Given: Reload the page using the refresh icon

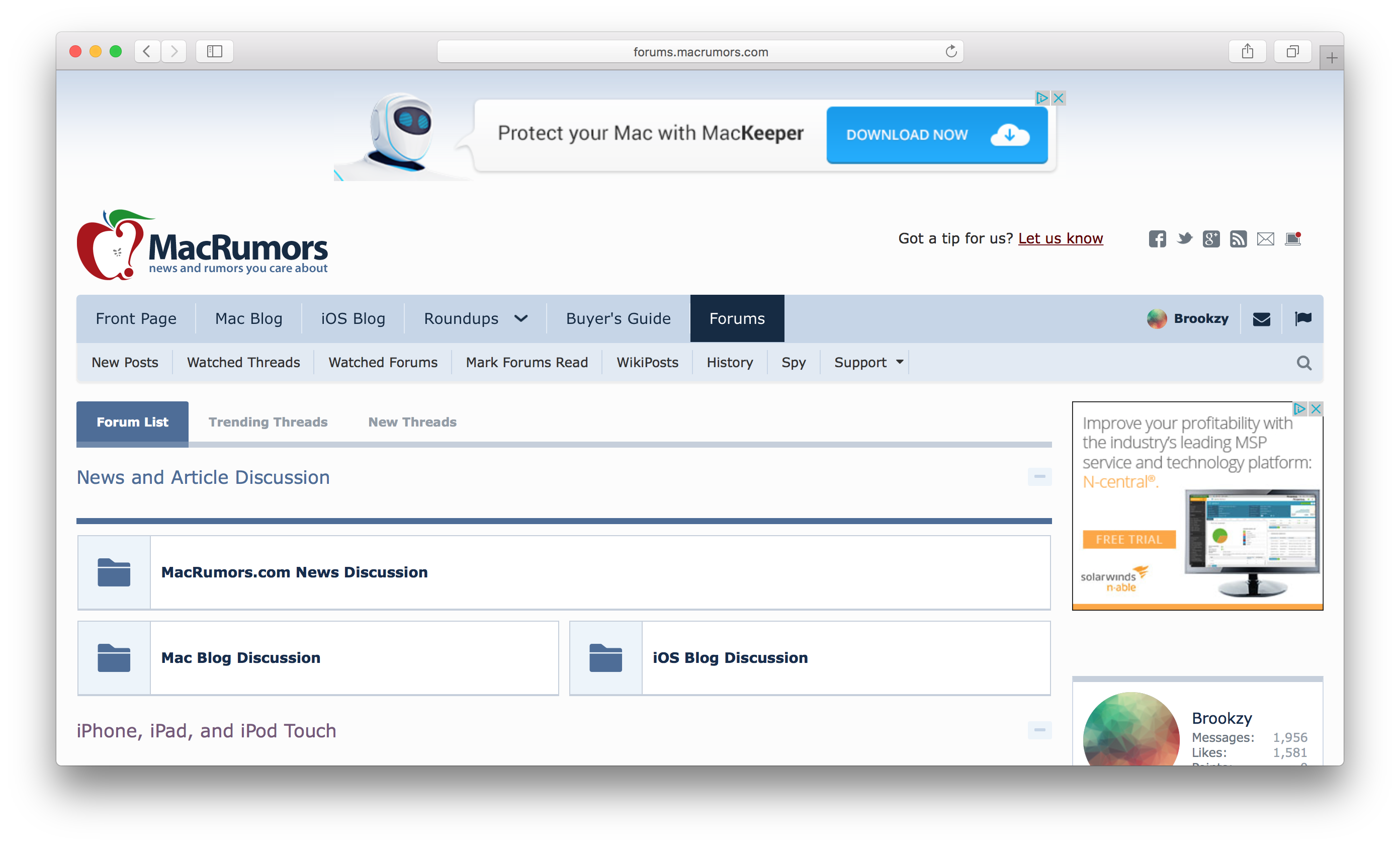Looking at the screenshot, I should 950,52.
